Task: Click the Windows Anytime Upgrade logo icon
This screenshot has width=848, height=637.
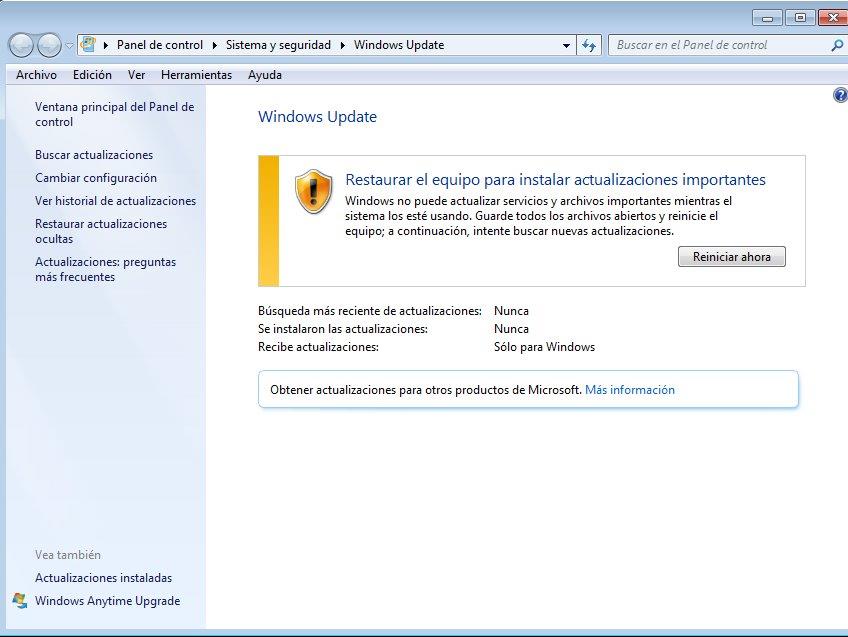Action: tap(20, 601)
